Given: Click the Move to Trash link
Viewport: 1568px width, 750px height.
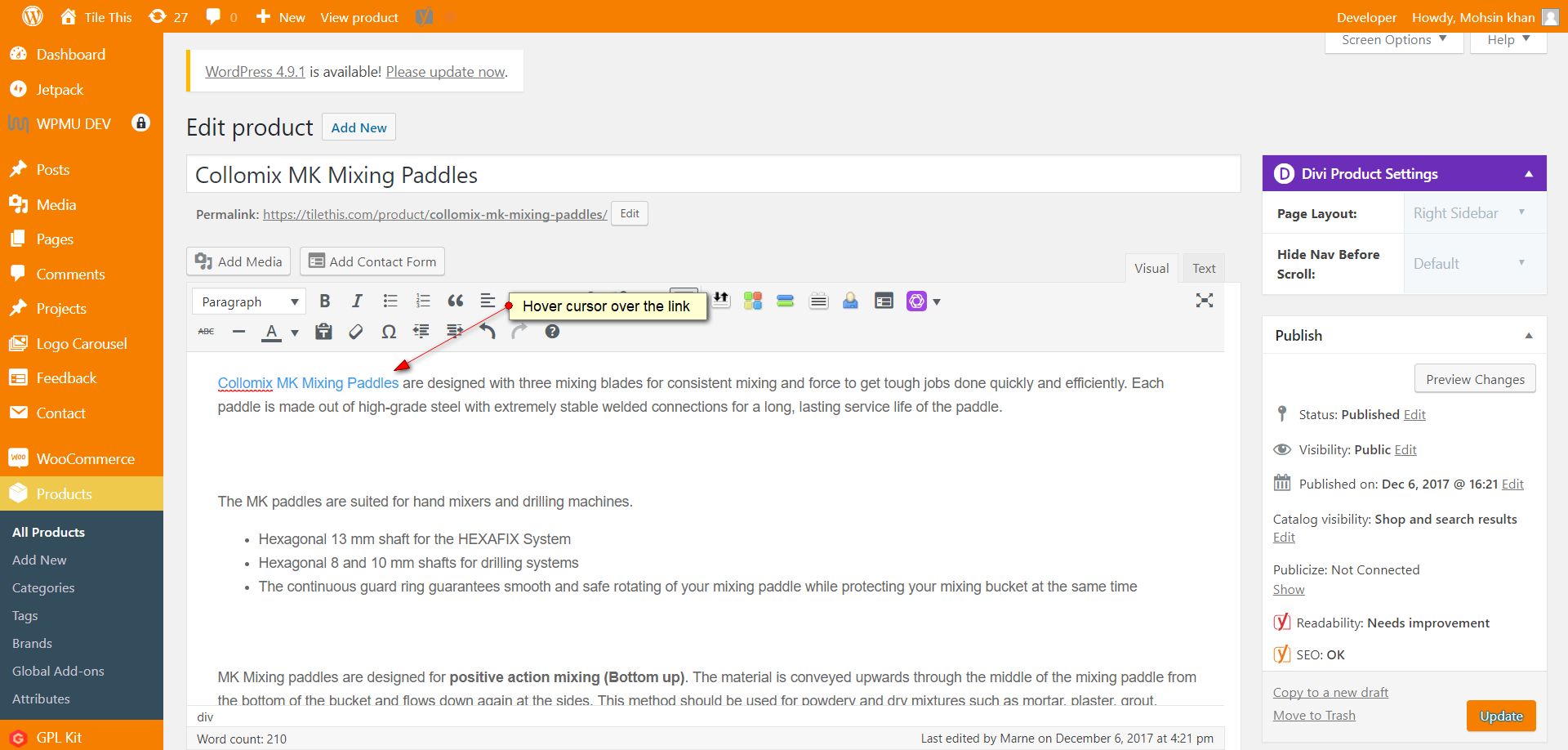Looking at the screenshot, I should tap(1314, 716).
